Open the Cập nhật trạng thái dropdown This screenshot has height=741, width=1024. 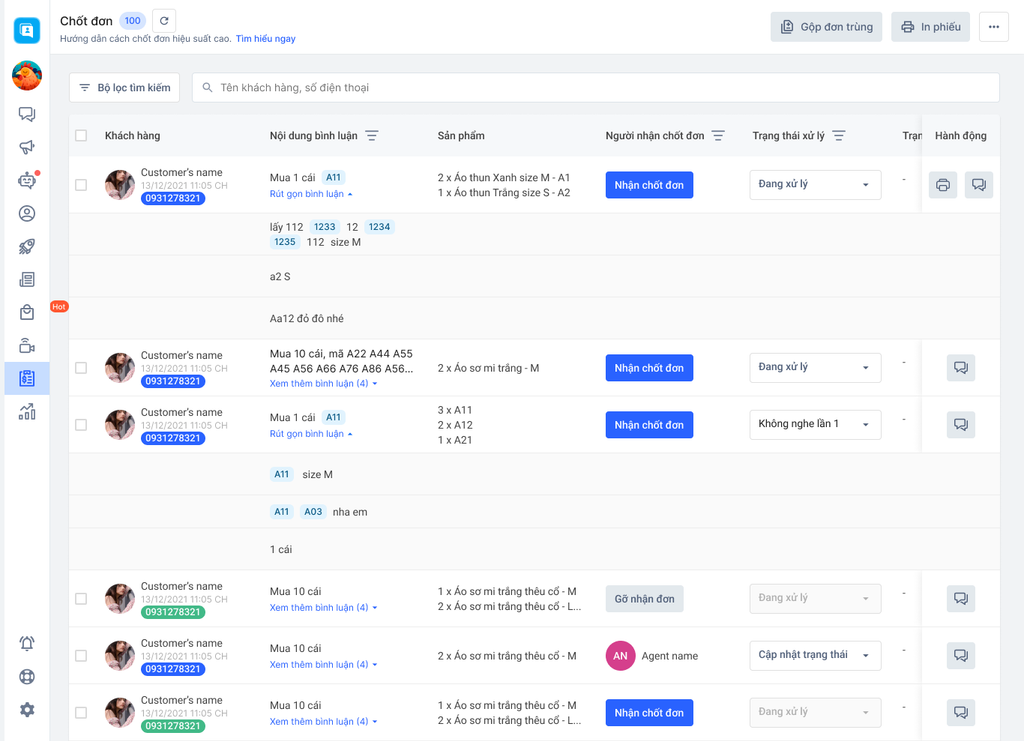pyautogui.click(x=815, y=655)
